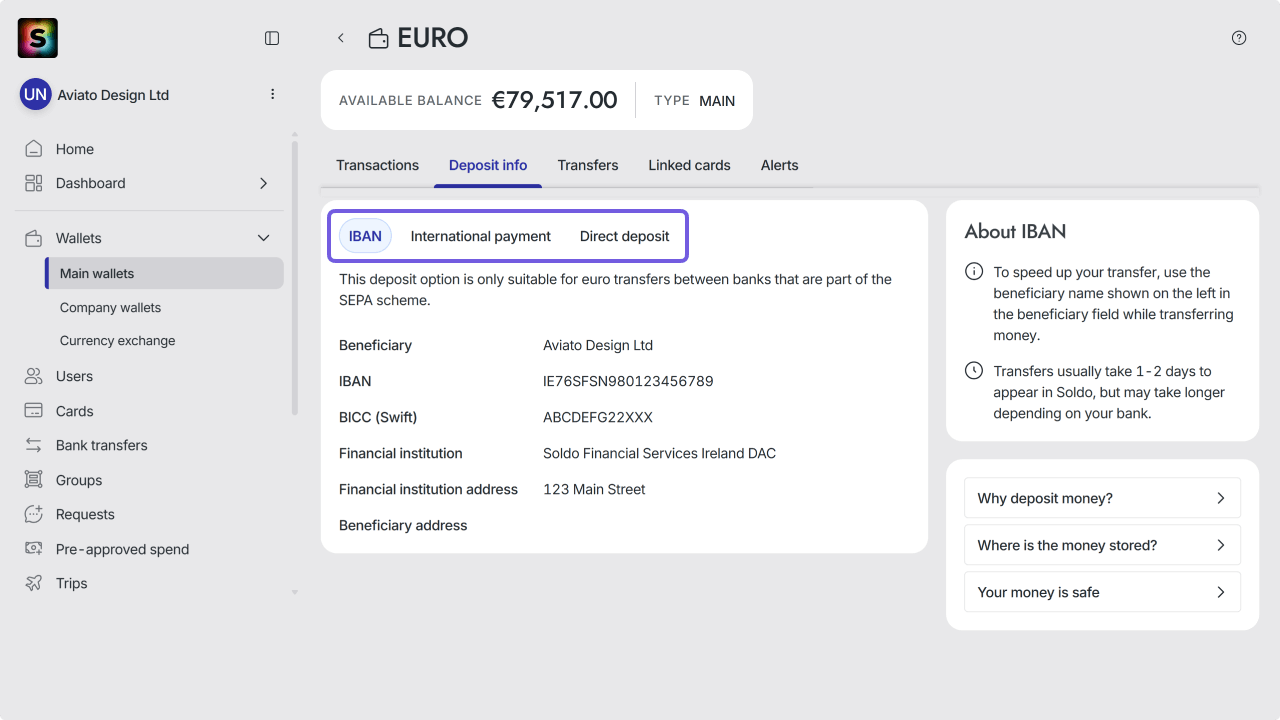Click the sidebar scroll down arrow

pyautogui.click(x=294, y=592)
